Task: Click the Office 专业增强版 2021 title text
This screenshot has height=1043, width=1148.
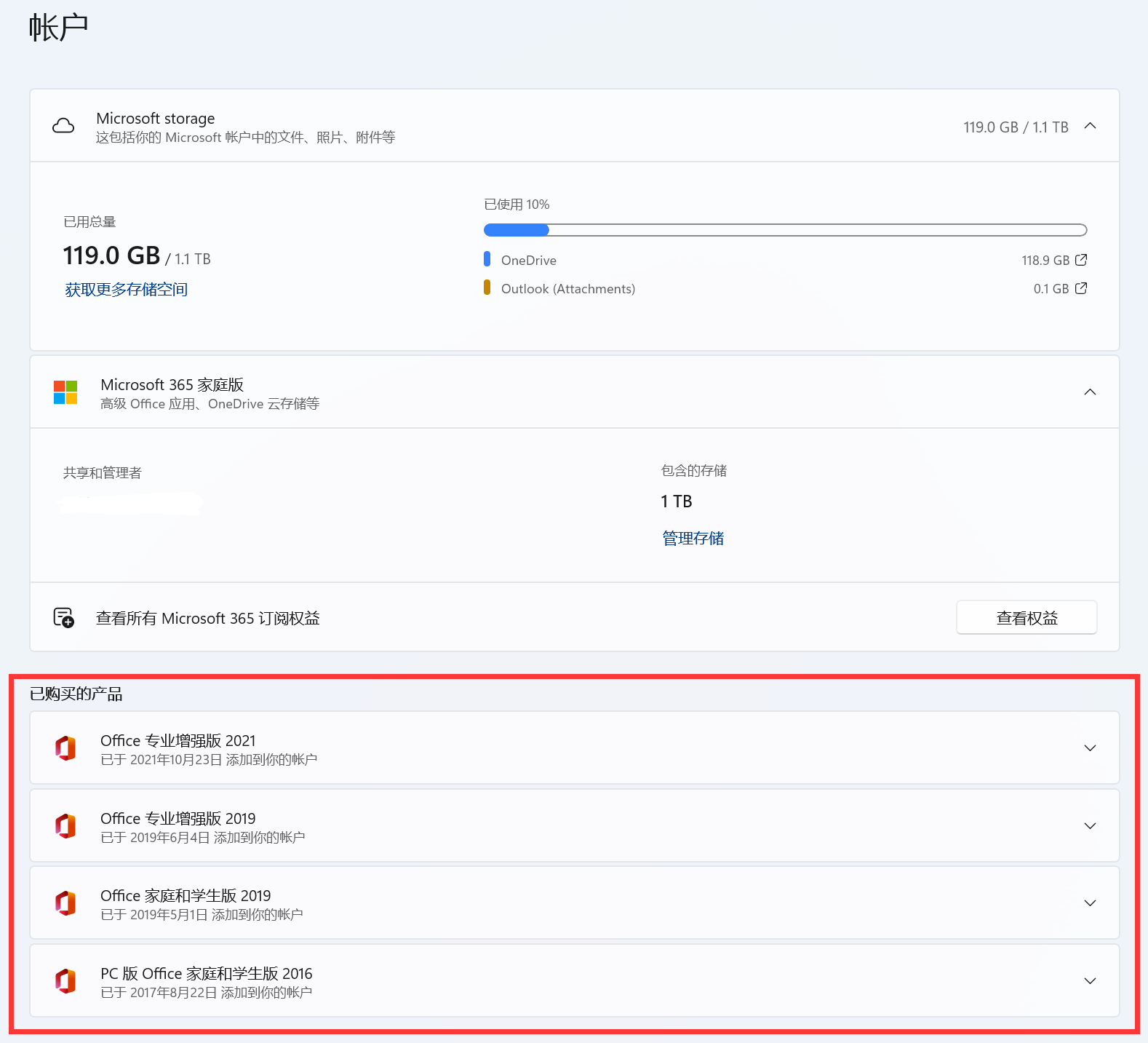Action: point(178,740)
